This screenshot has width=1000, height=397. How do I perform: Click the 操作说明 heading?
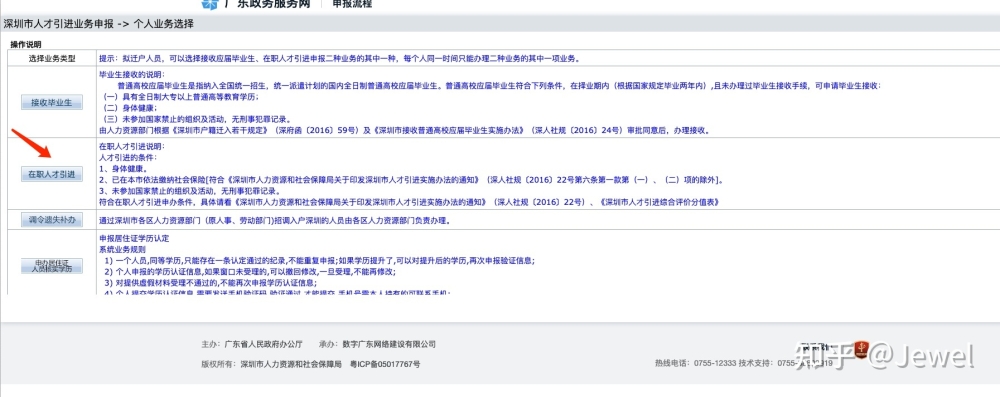click(26, 45)
